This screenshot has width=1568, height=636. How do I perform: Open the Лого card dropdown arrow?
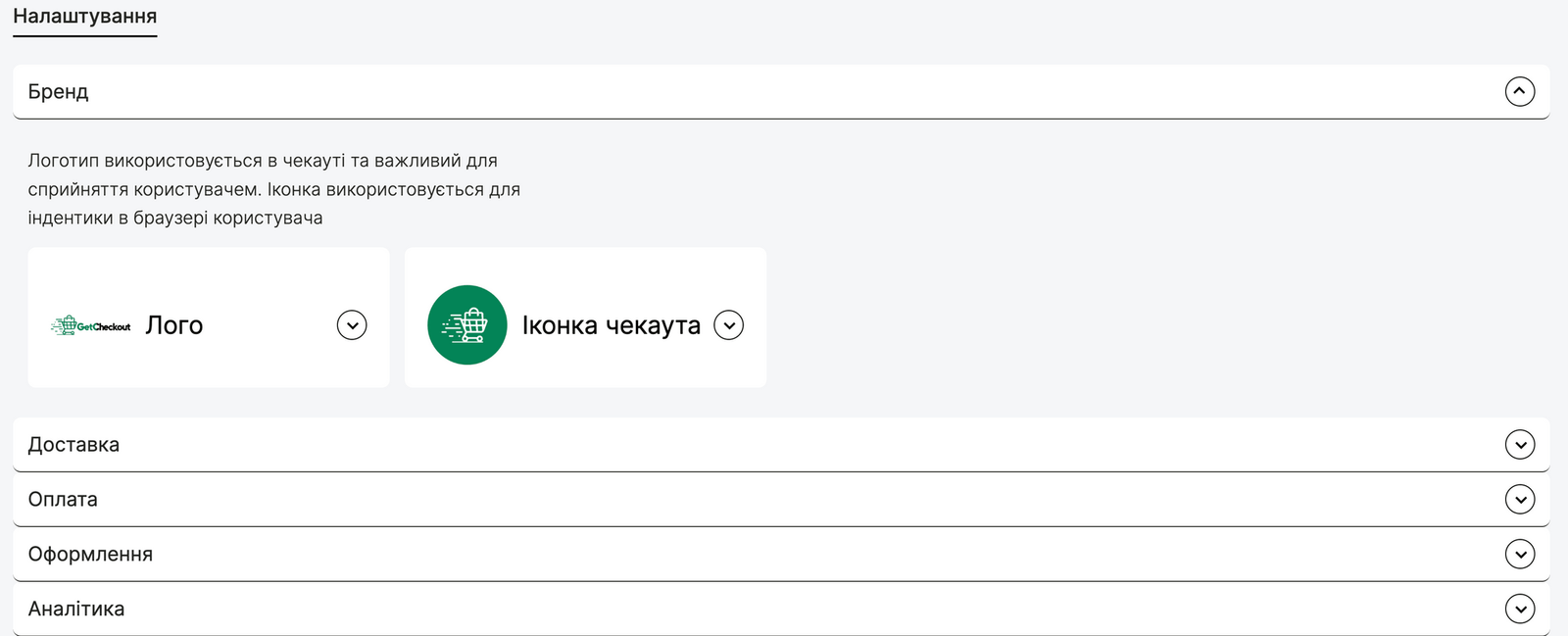point(352,324)
